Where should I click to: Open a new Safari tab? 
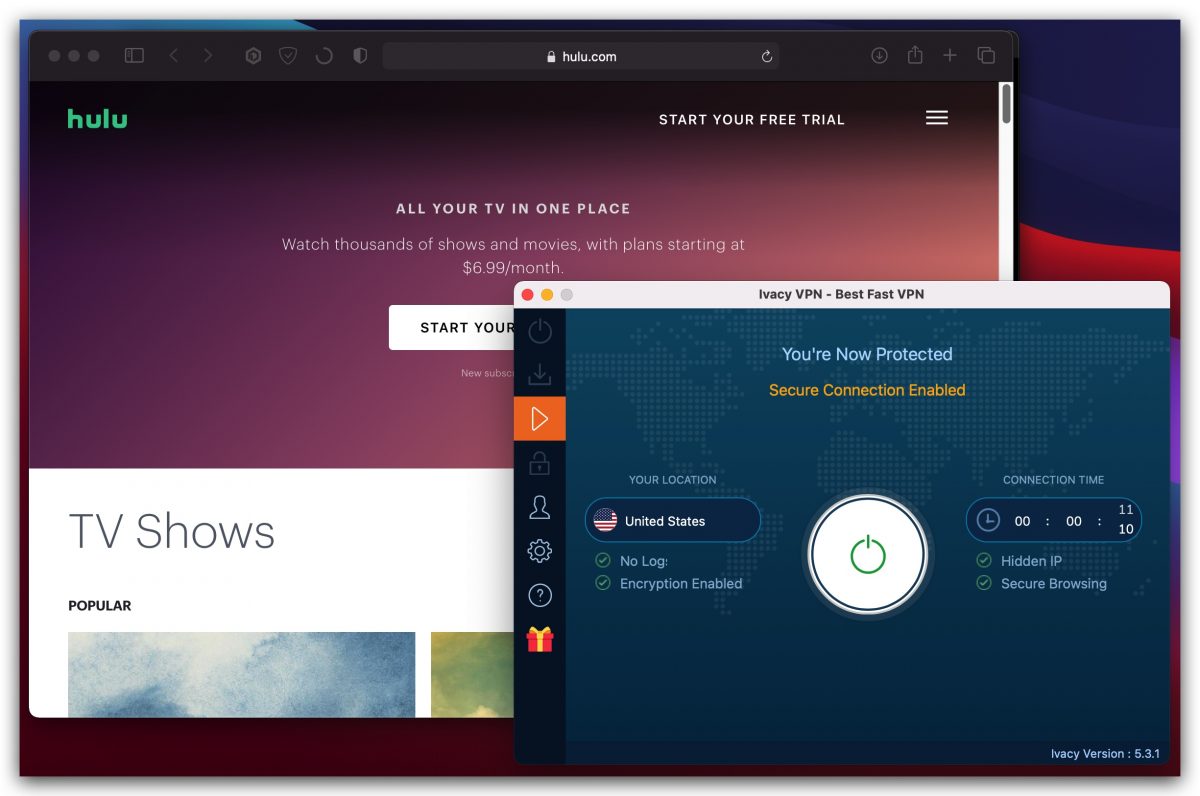point(950,56)
